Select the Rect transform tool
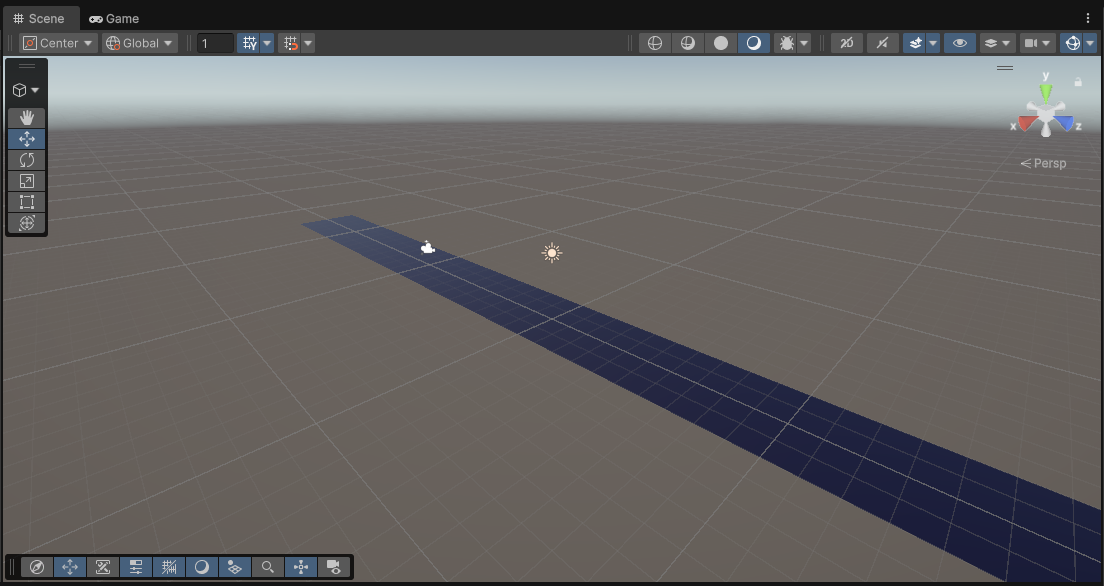The height and width of the screenshot is (586, 1104). (x=27, y=202)
